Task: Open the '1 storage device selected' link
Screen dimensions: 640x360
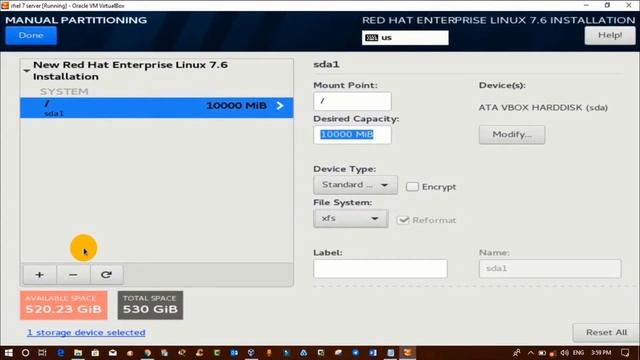Action: (86, 333)
